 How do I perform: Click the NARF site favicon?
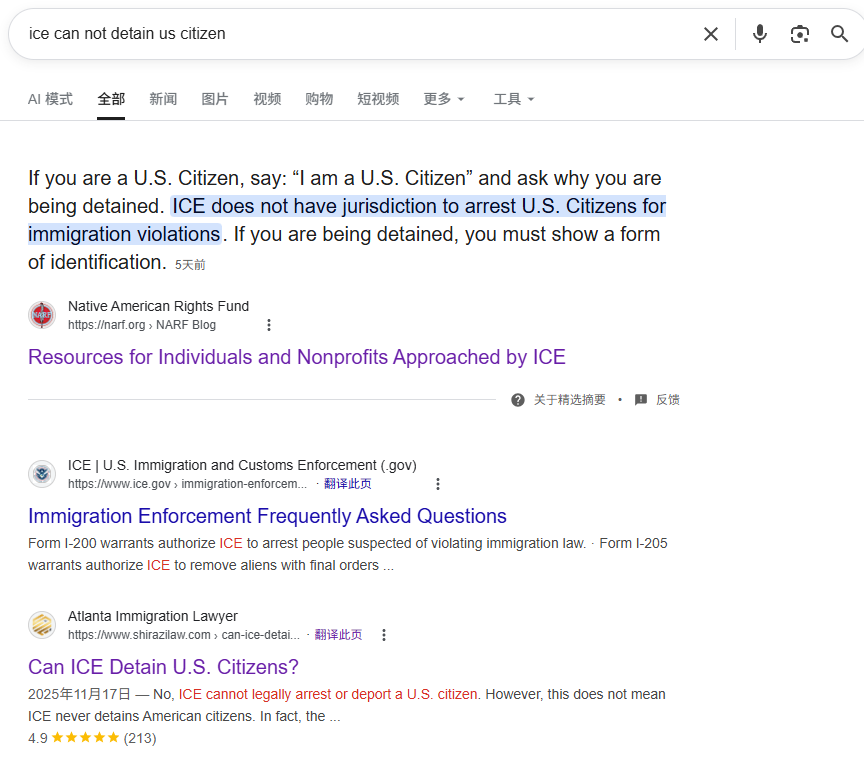42,315
